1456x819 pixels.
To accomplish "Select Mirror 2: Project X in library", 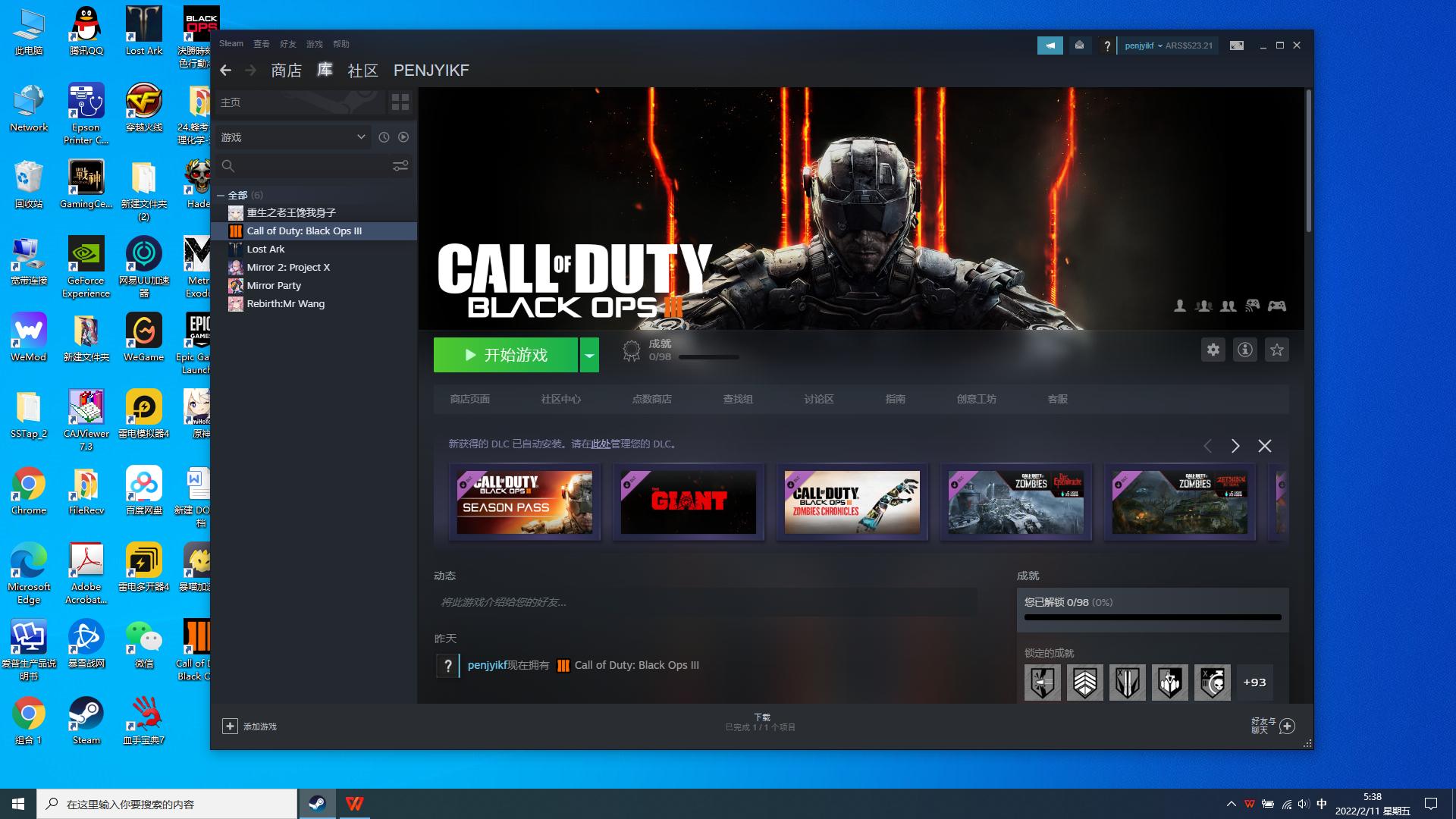I will click(315, 268).
